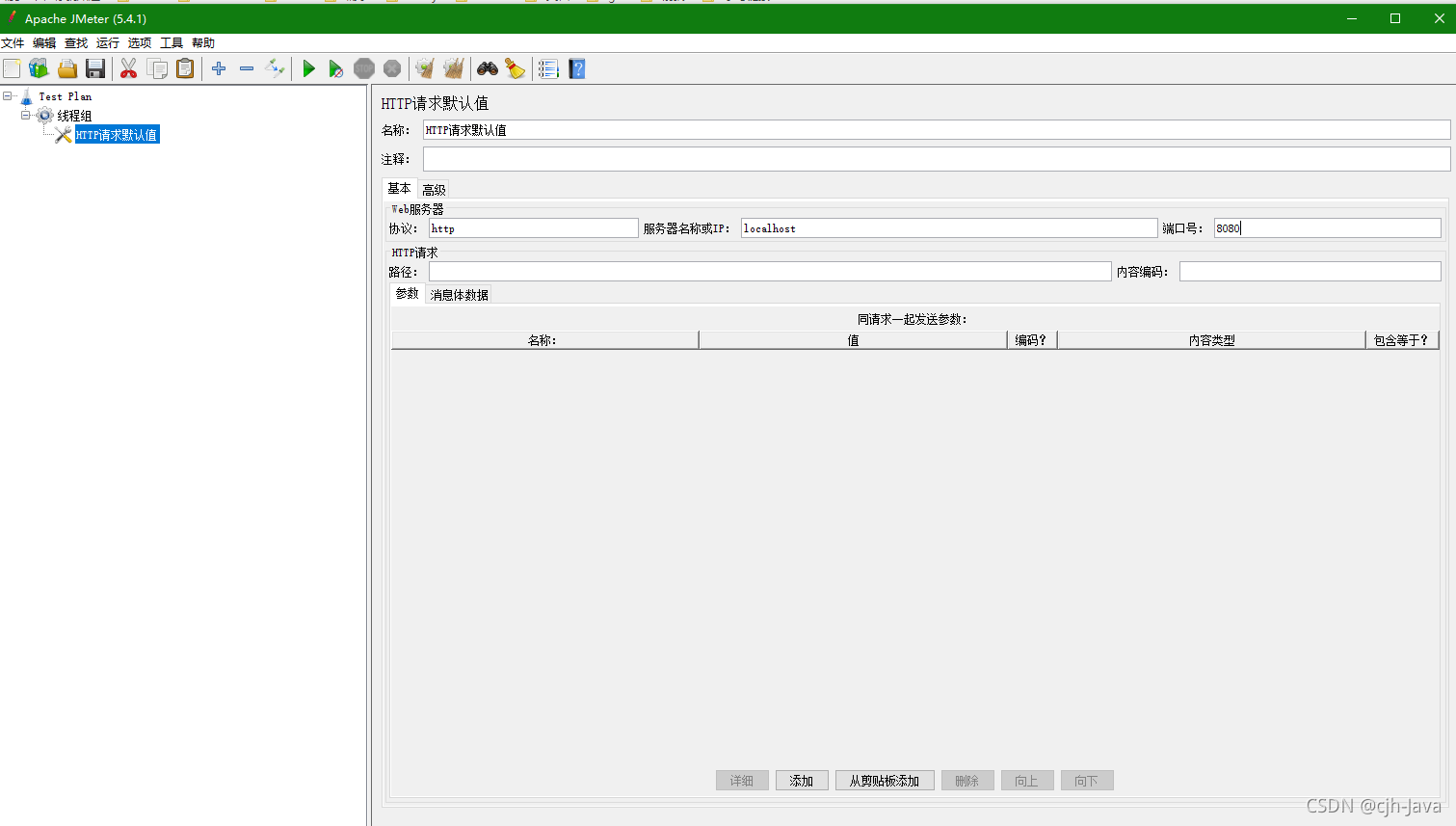Select HTTP请求默认值 tree node
Viewport: 1456px width, 826px height.
[117, 135]
